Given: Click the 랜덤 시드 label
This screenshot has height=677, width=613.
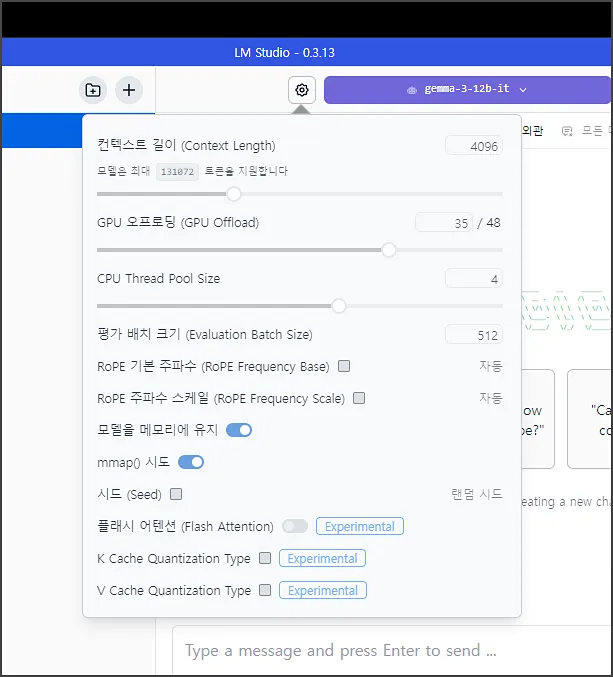Looking at the screenshot, I should coord(477,494).
